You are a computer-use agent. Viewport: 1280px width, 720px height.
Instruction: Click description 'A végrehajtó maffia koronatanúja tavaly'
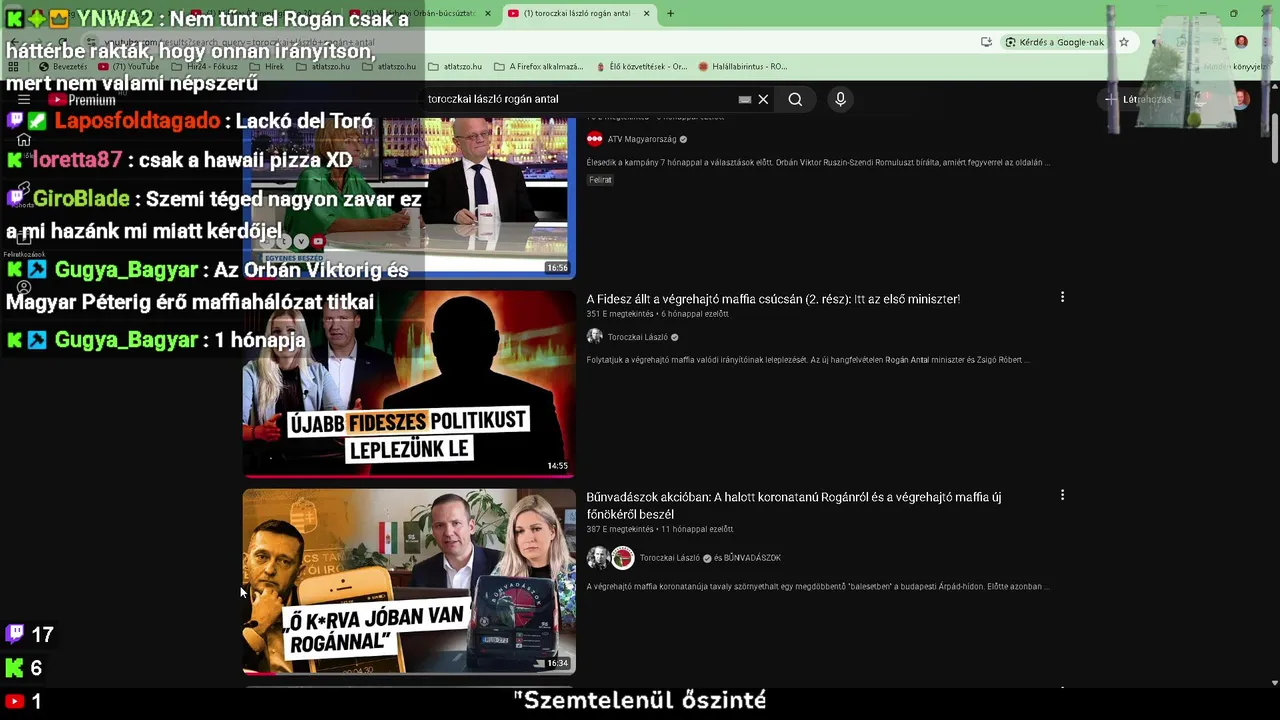click(x=818, y=587)
